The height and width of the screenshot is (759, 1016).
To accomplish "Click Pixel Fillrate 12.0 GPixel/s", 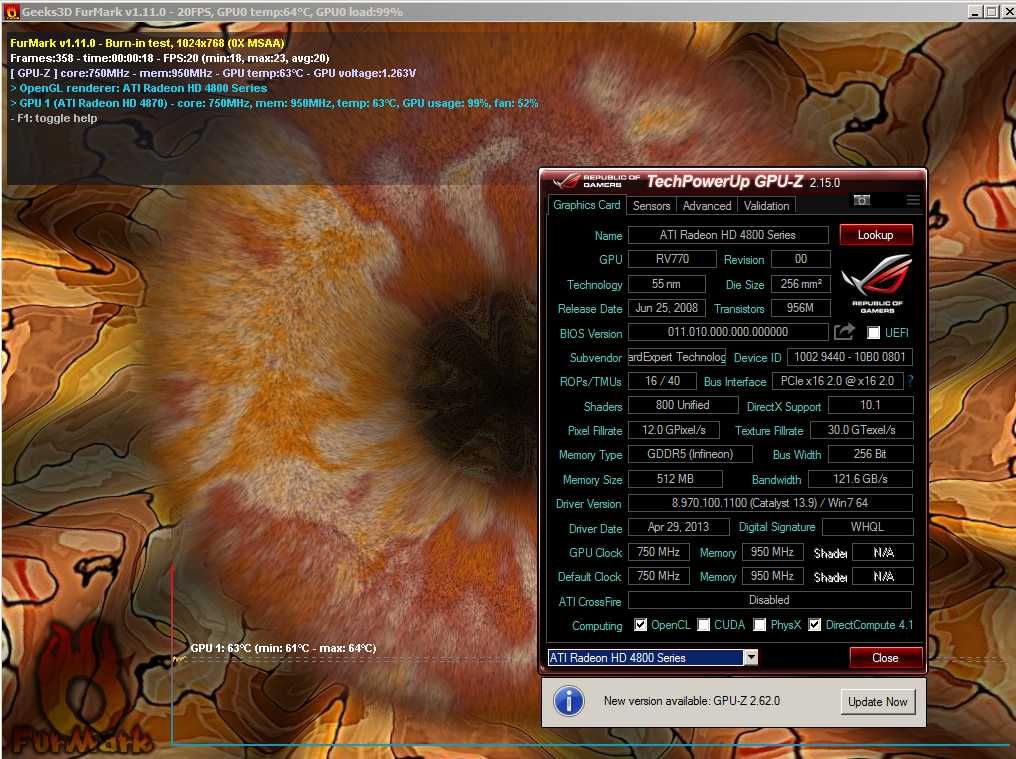I will [674, 430].
